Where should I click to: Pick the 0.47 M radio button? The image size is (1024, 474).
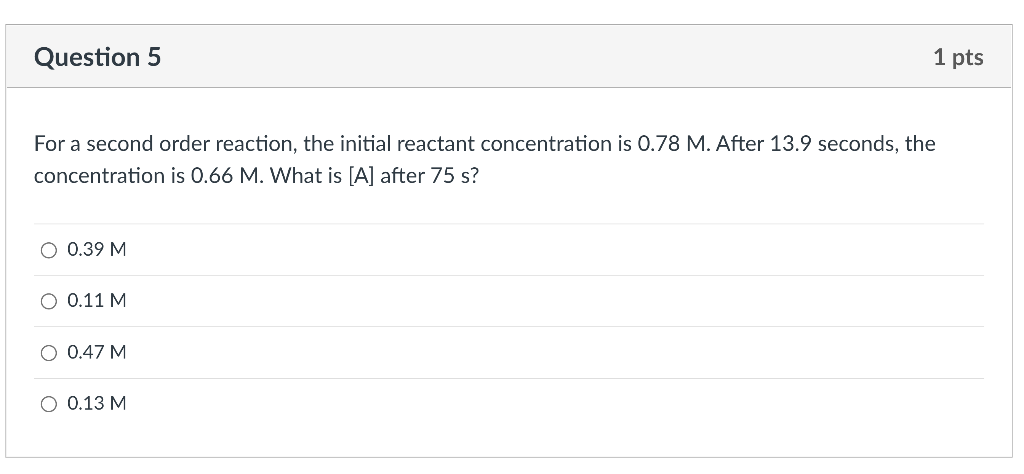49,353
